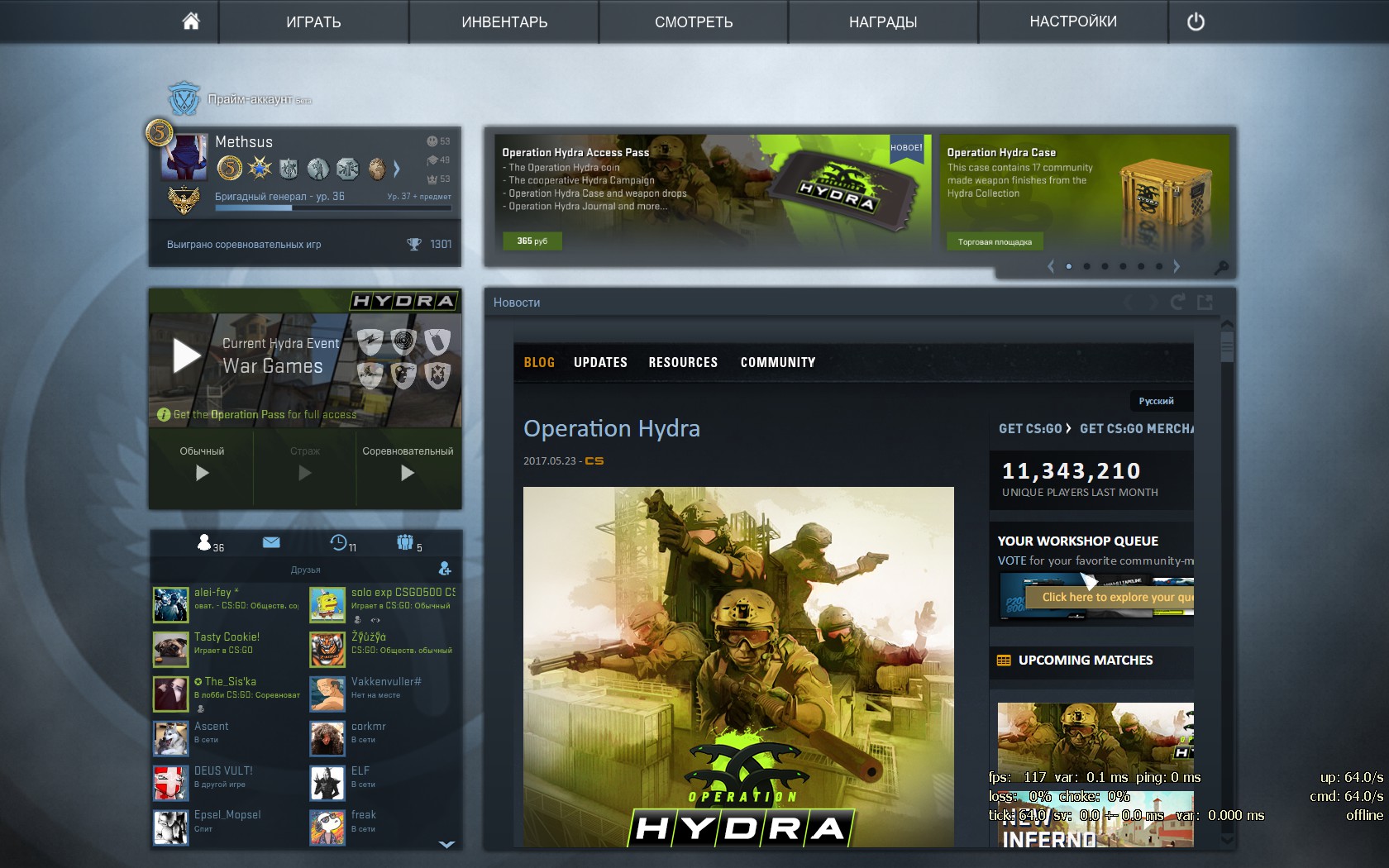
Task: Open the ИНВЕНТАРЬ menu
Action: [504, 21]
